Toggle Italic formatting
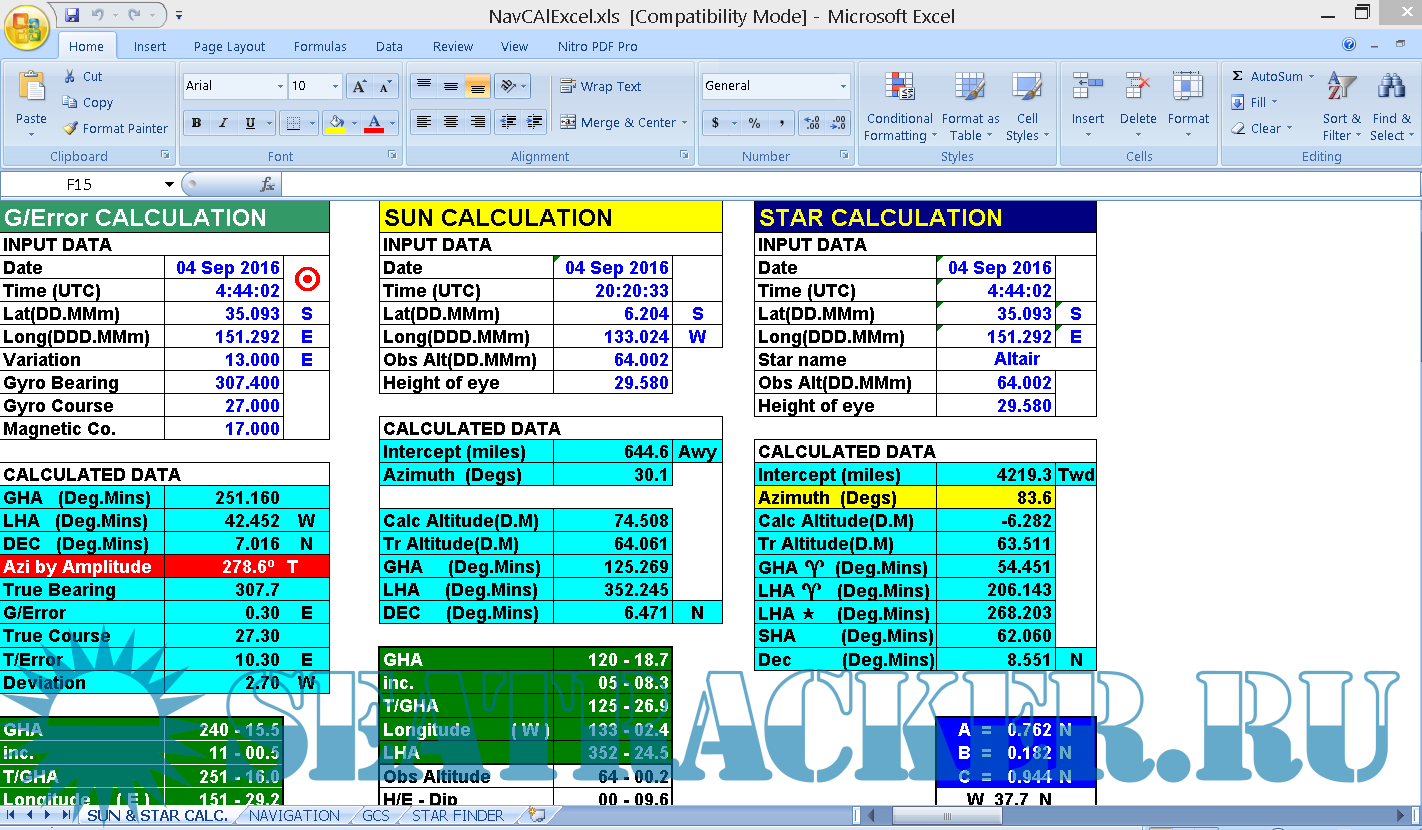1422x830 pixels. [x=223, y=123]
